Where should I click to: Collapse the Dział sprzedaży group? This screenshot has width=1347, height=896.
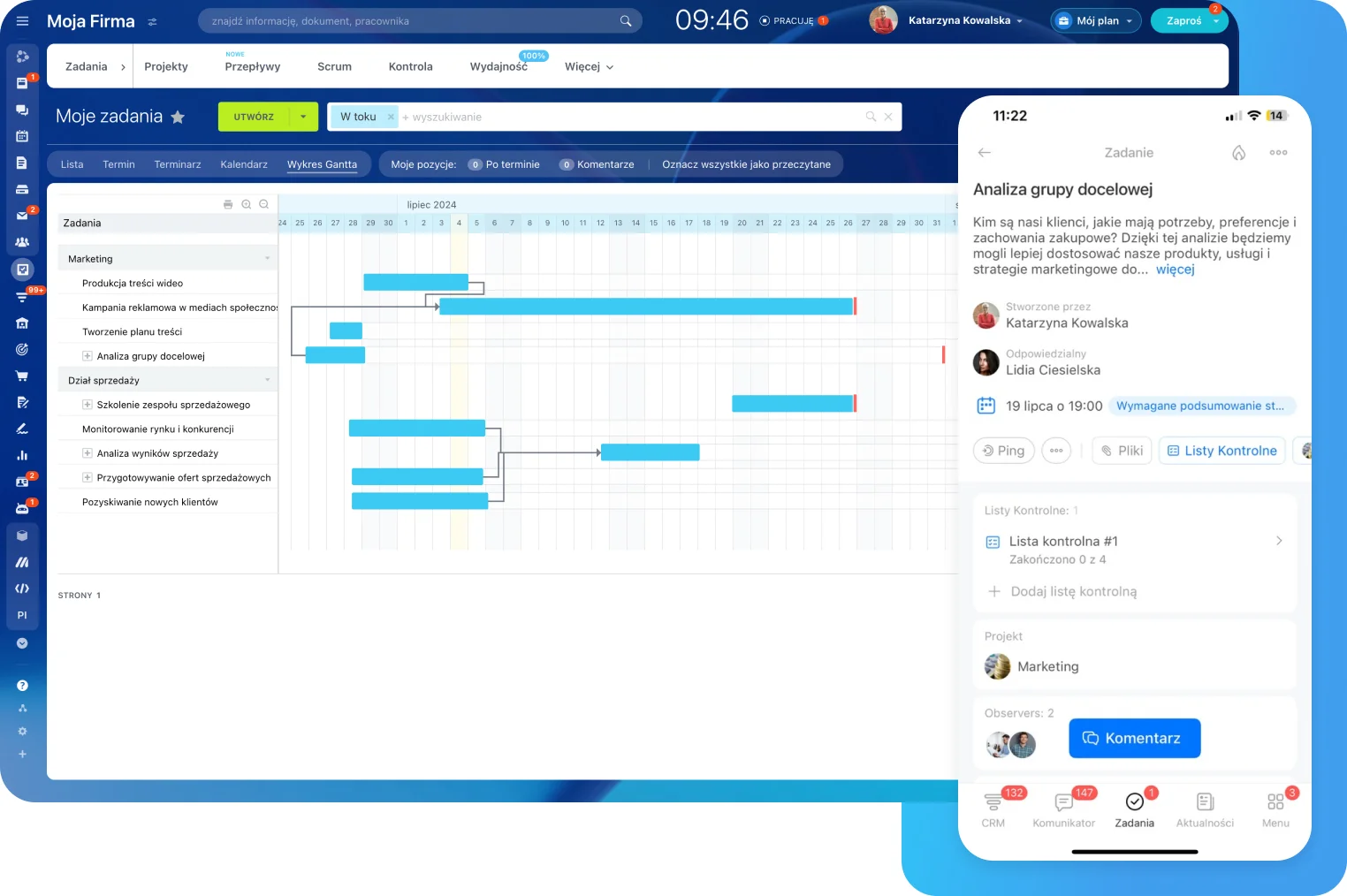coord(268,379)
